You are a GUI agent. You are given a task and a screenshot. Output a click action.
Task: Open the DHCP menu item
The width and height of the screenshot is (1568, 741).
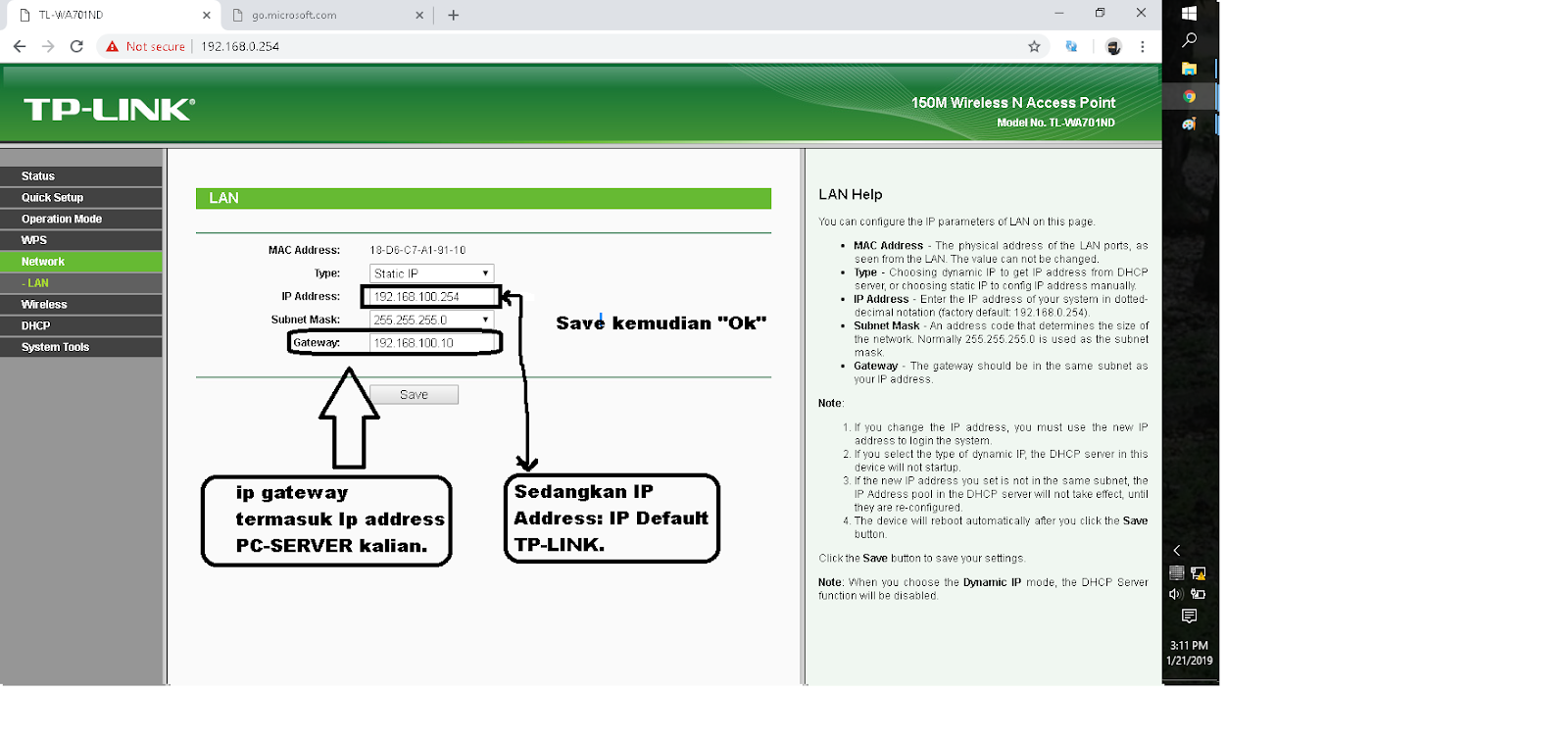tap(81, 325)
